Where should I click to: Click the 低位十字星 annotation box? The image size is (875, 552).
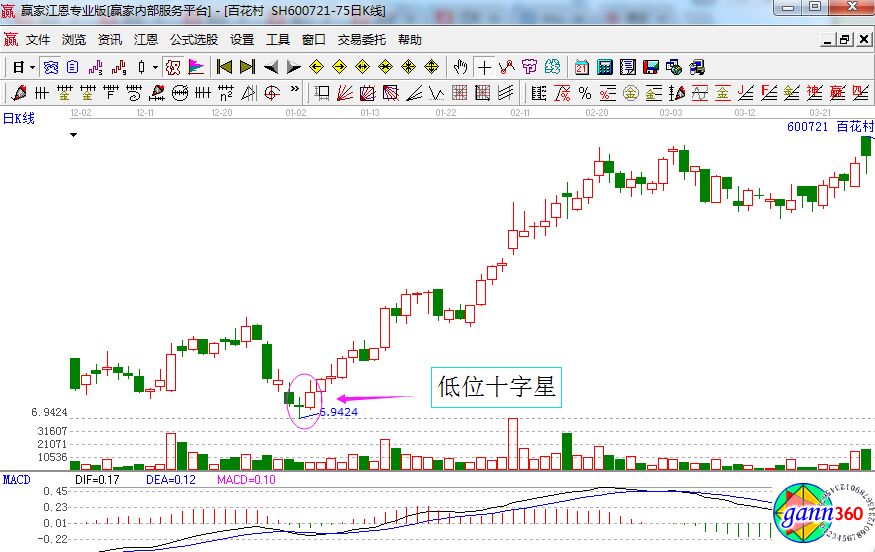(x=496, y=387)
